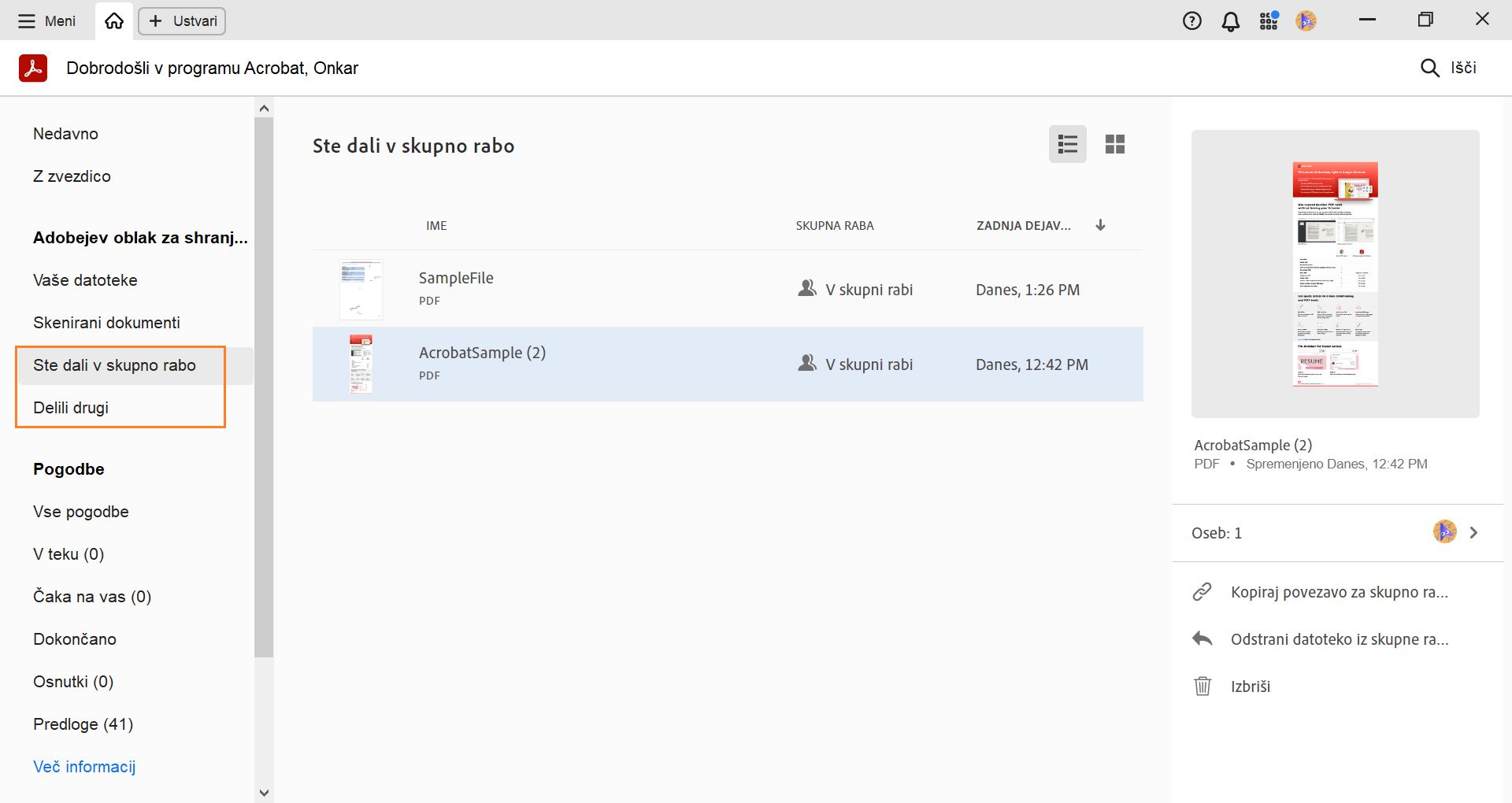1512x803 pixels.
Task: Open the SampleFile PDF thumbnail
Action: point(361,289)
